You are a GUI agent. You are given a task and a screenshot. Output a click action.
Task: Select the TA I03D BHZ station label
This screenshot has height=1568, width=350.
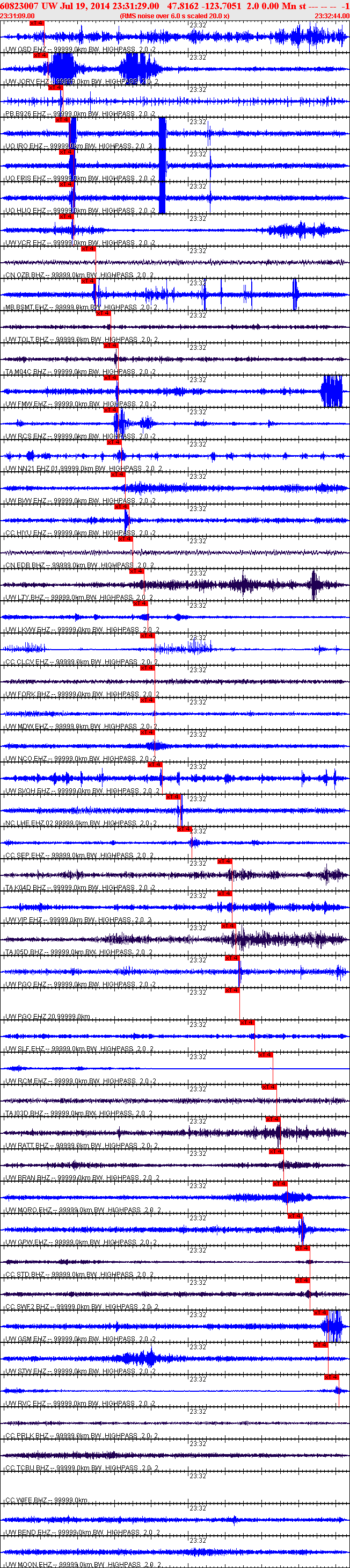tap(79, 1114)
